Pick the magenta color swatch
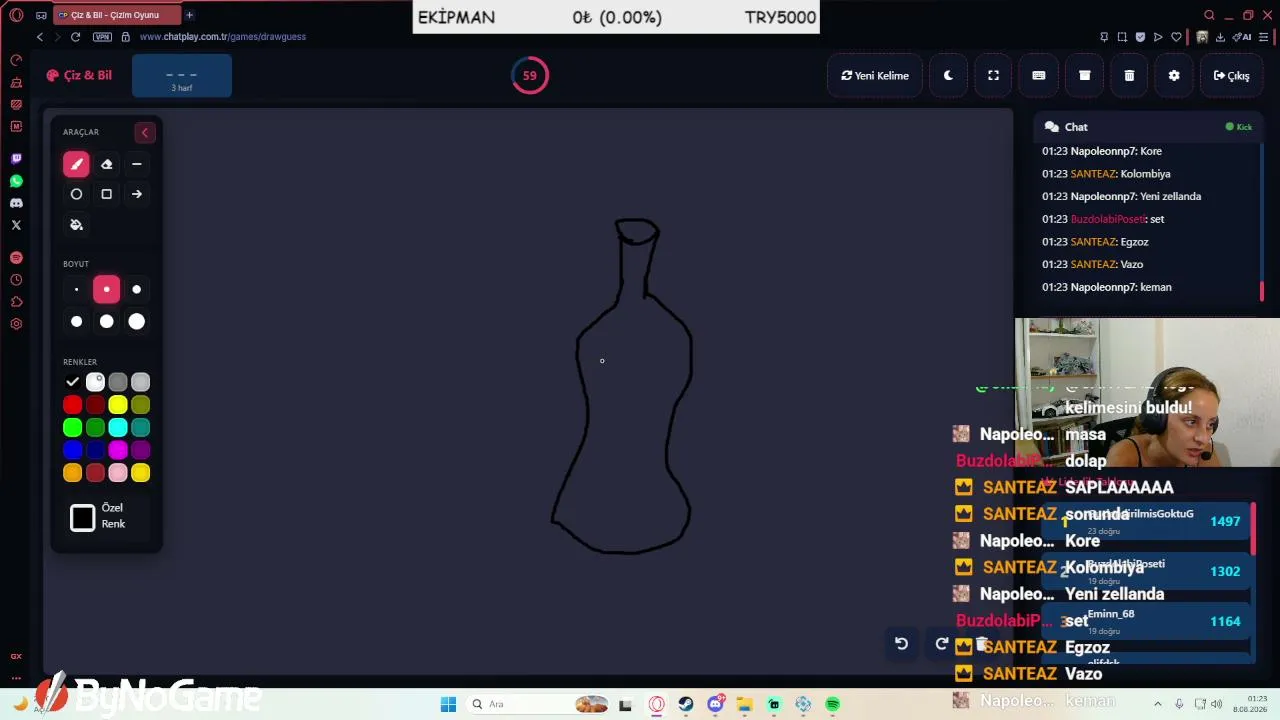This screenshot has height=720, width=1280. [x=118, y=450]
